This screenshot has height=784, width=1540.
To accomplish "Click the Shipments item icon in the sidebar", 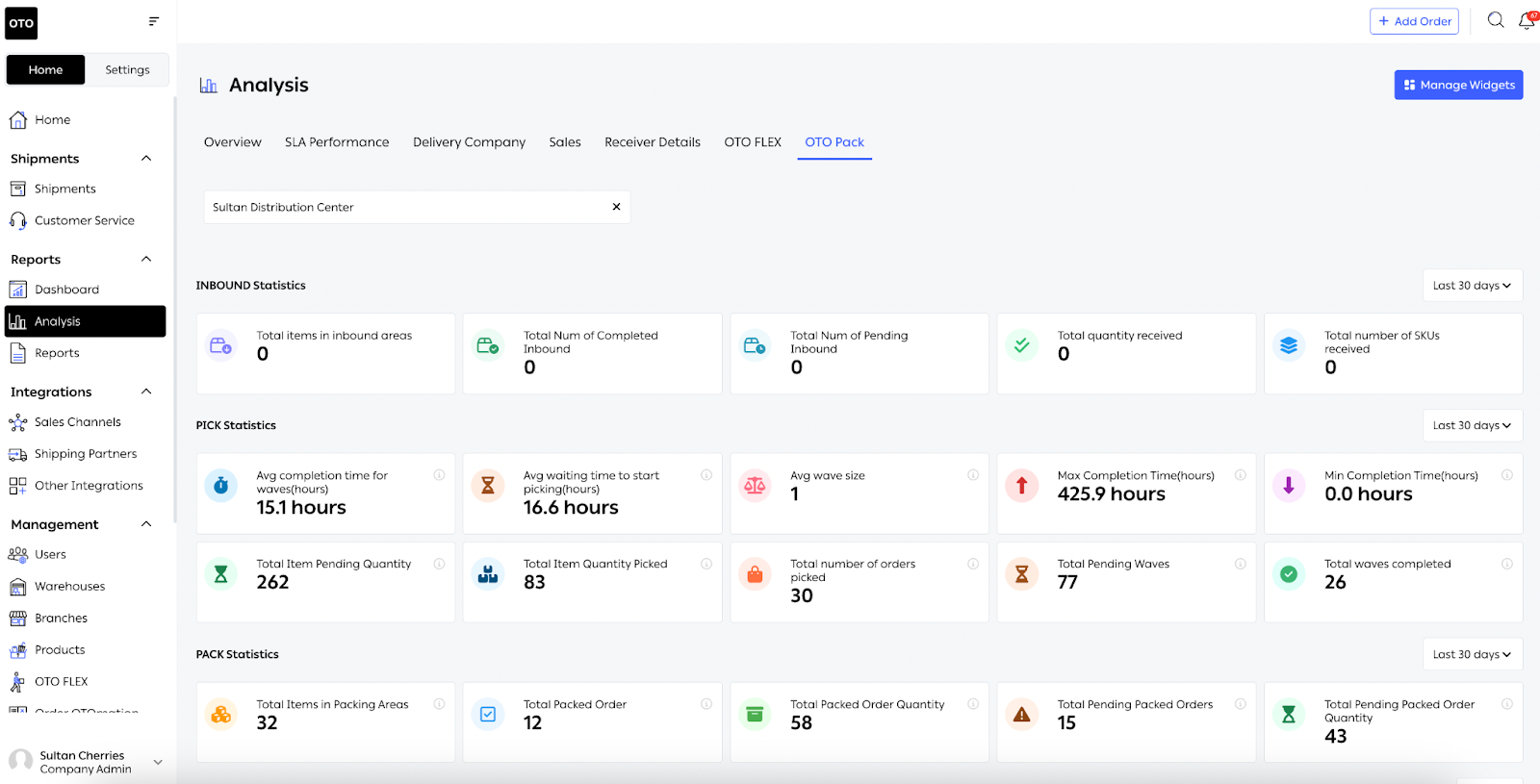I will pos(17,189).
